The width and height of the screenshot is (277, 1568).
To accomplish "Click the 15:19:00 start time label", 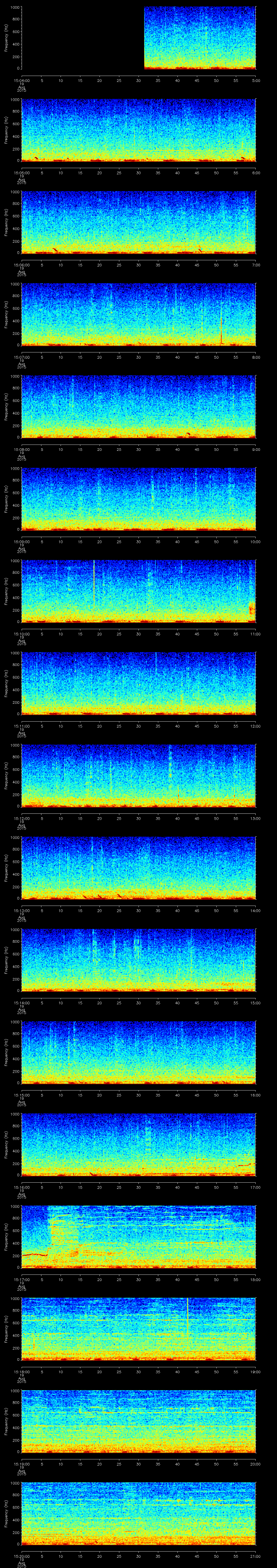I will (21, 1464).
